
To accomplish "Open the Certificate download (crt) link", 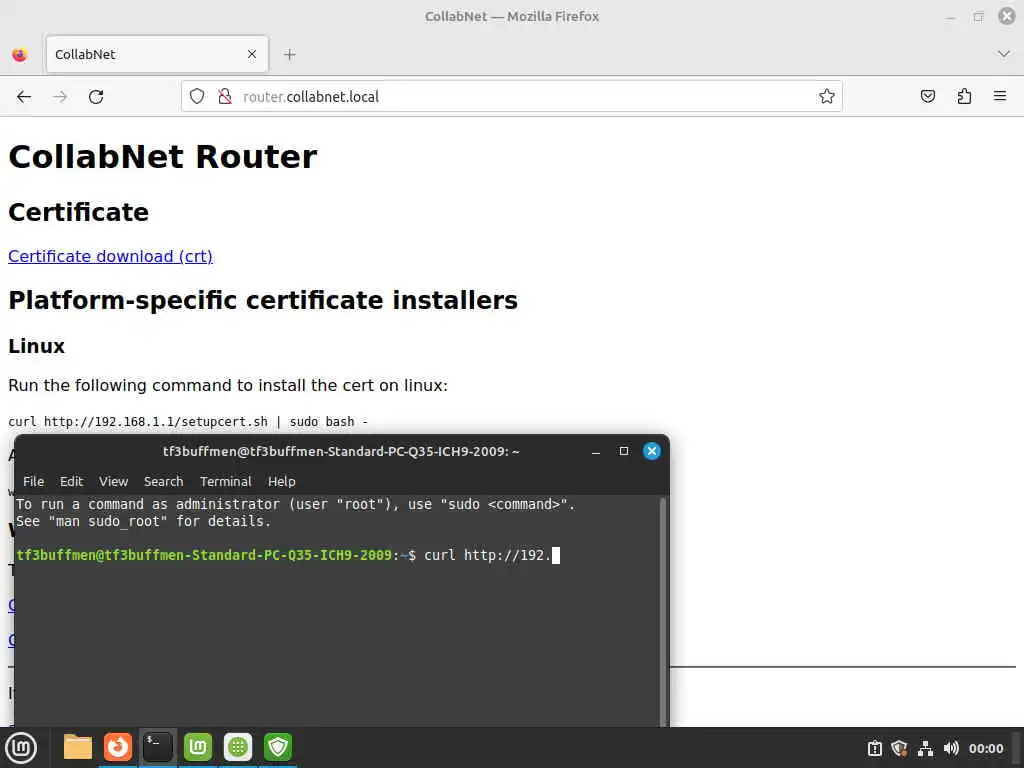I will 110,256.
